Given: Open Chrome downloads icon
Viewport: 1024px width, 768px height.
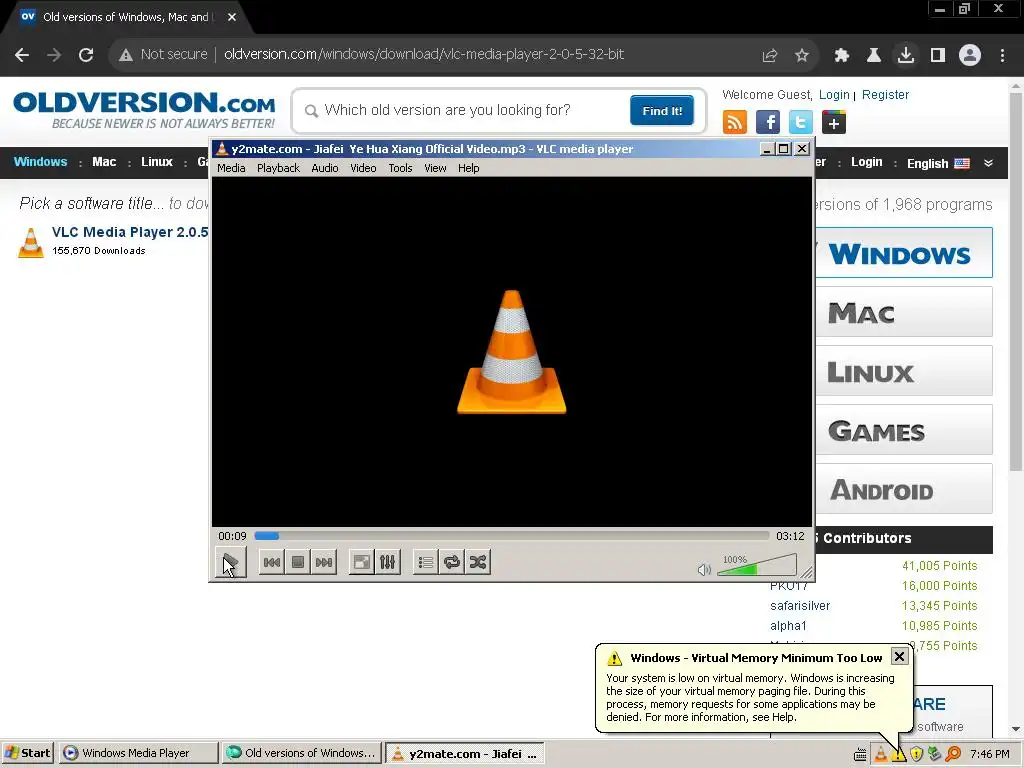Looking at the screenshot, I should click(x=906, y=55).
